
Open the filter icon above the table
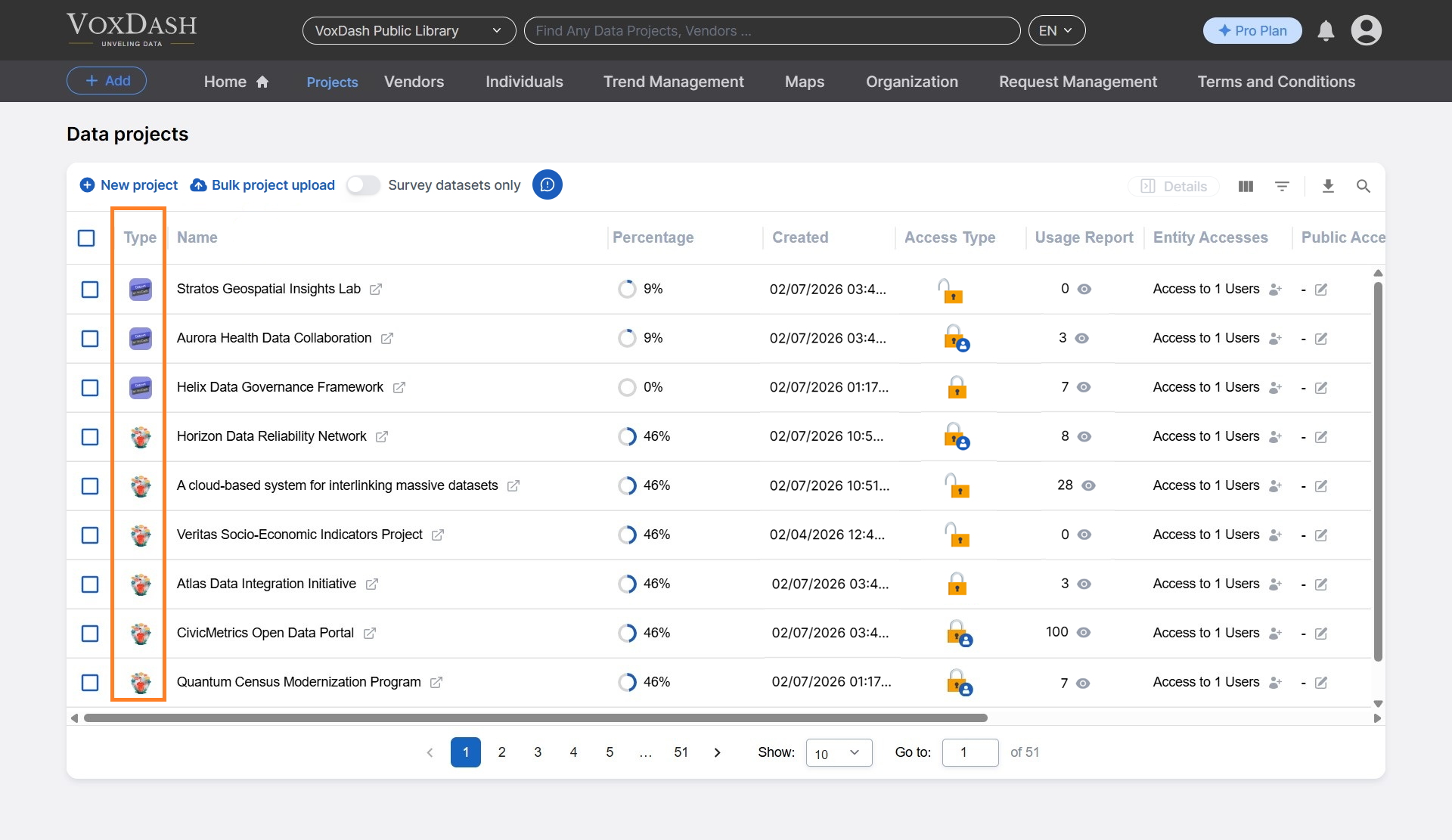(x=1283, y=186)
